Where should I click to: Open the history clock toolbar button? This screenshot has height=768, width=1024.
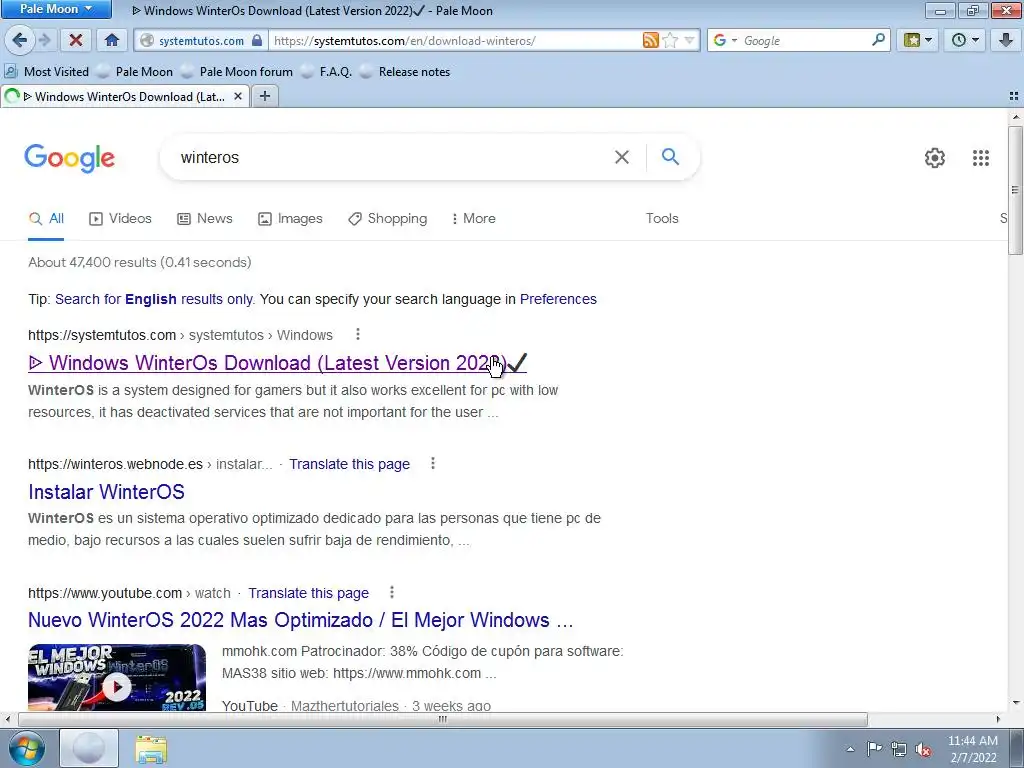point(965,40)
